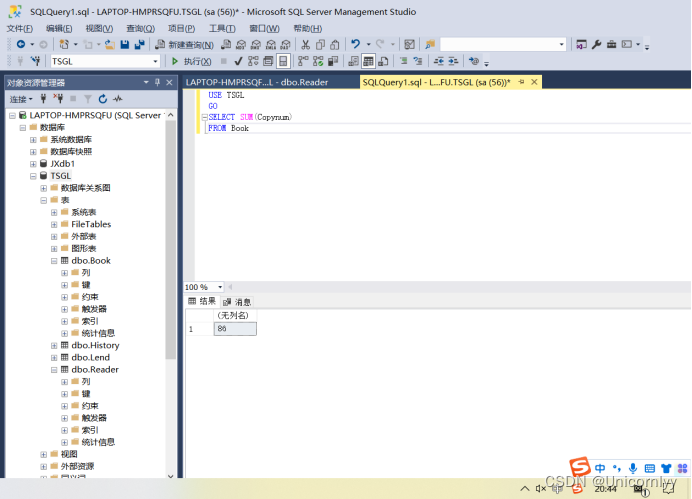Click the XMLA query icon
The image size is (692, 499).
(x=271, y=44)
